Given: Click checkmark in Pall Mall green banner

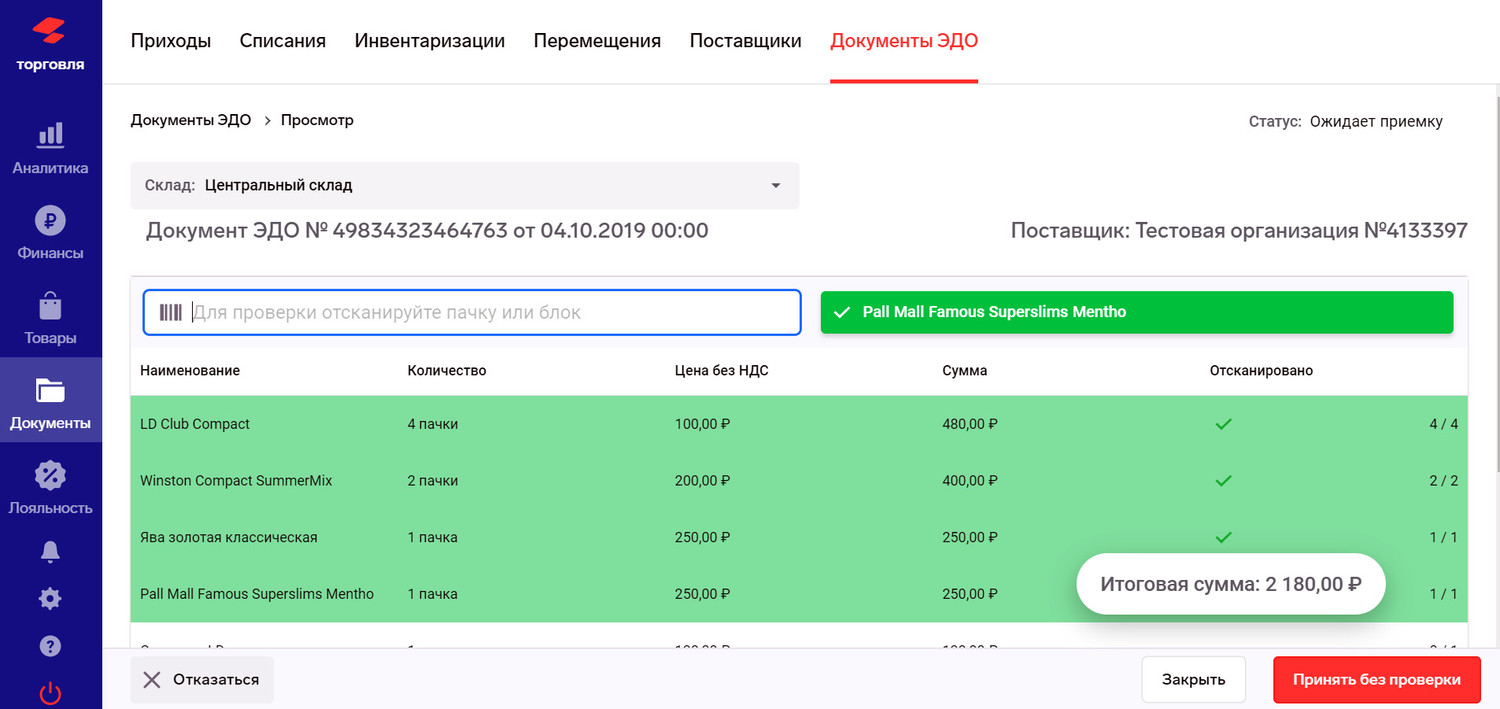Looking at the screenshot, I should 842,312.
